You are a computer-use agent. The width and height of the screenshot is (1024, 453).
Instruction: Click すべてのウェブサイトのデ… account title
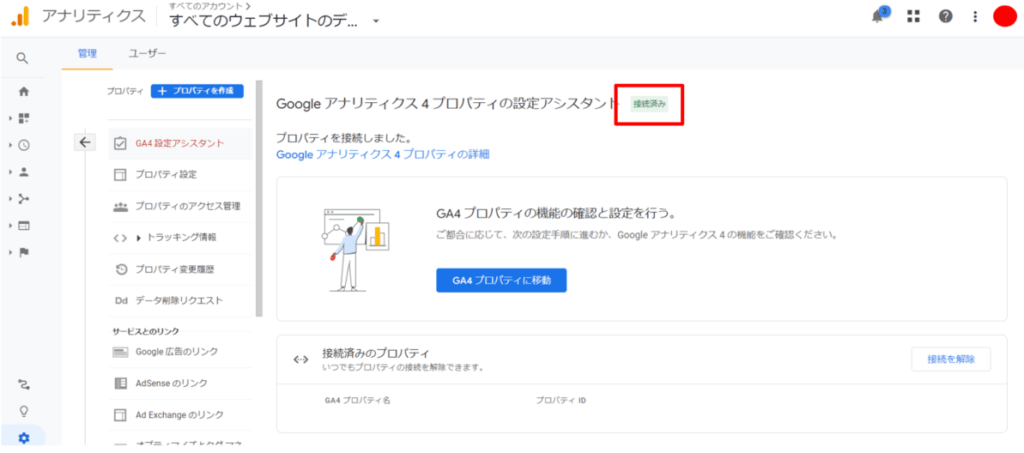(264, 21)
